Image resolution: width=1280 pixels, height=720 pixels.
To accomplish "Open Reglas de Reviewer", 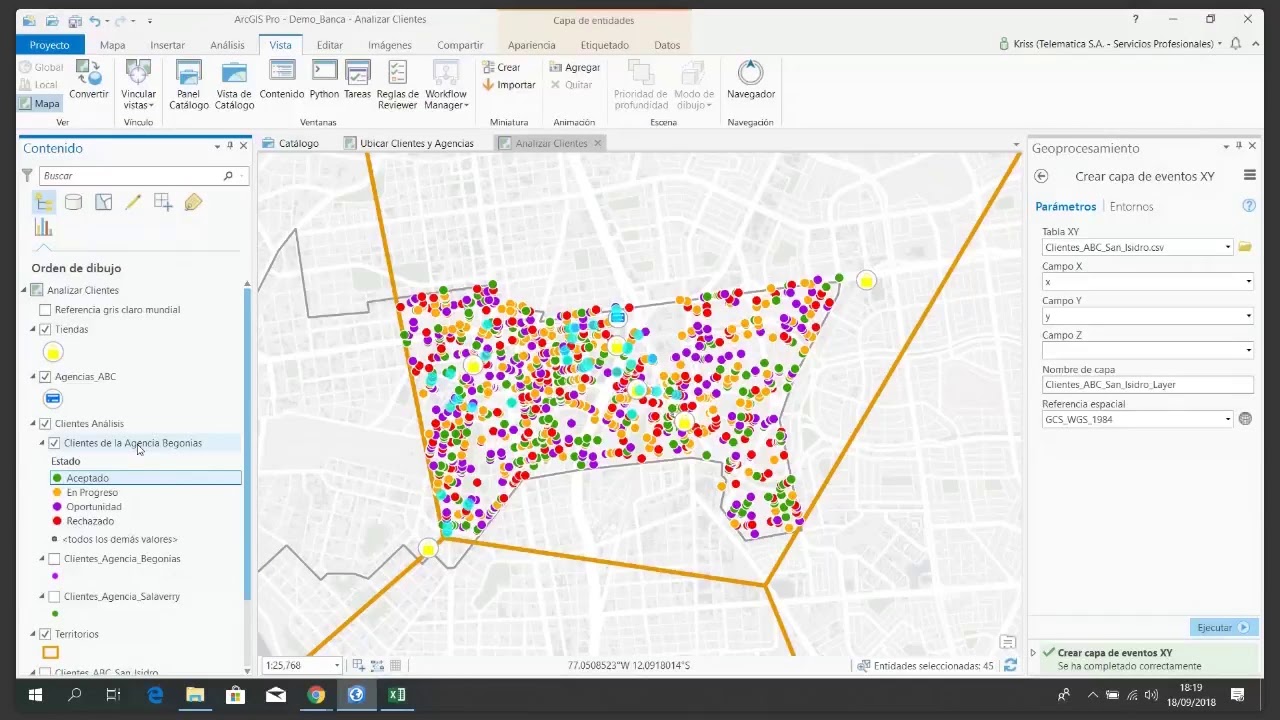I will [397, 84].
